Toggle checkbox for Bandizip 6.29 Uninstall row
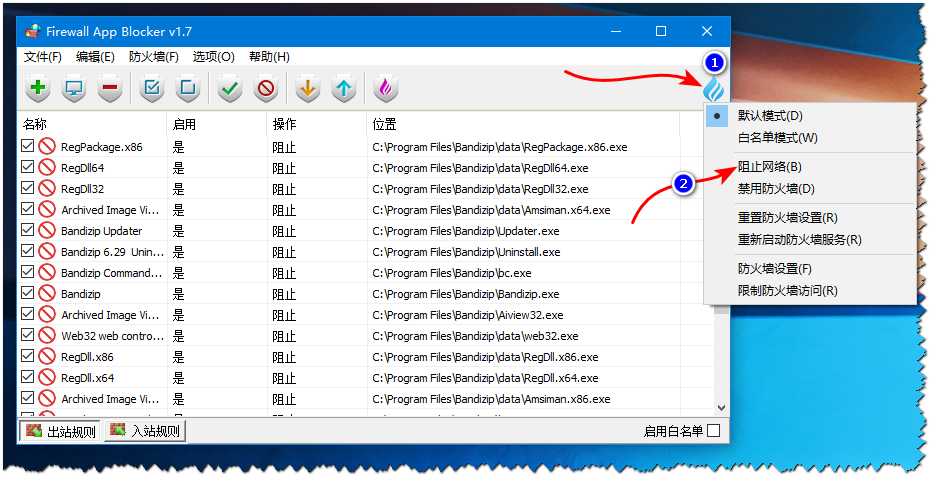 [x=27, y=251]
